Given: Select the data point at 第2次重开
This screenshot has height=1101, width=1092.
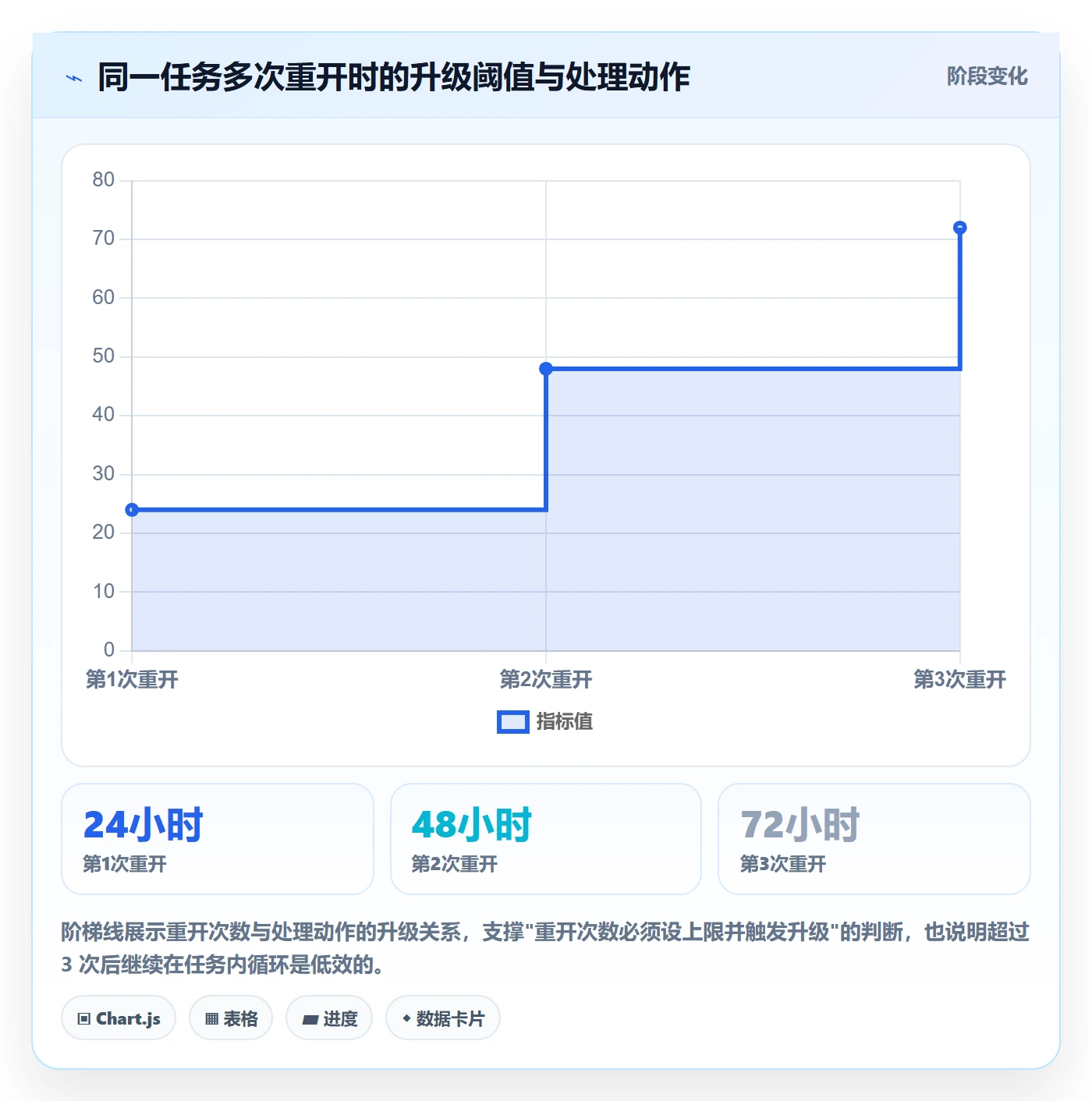Looking at the screenshot, I should point(546,369).
